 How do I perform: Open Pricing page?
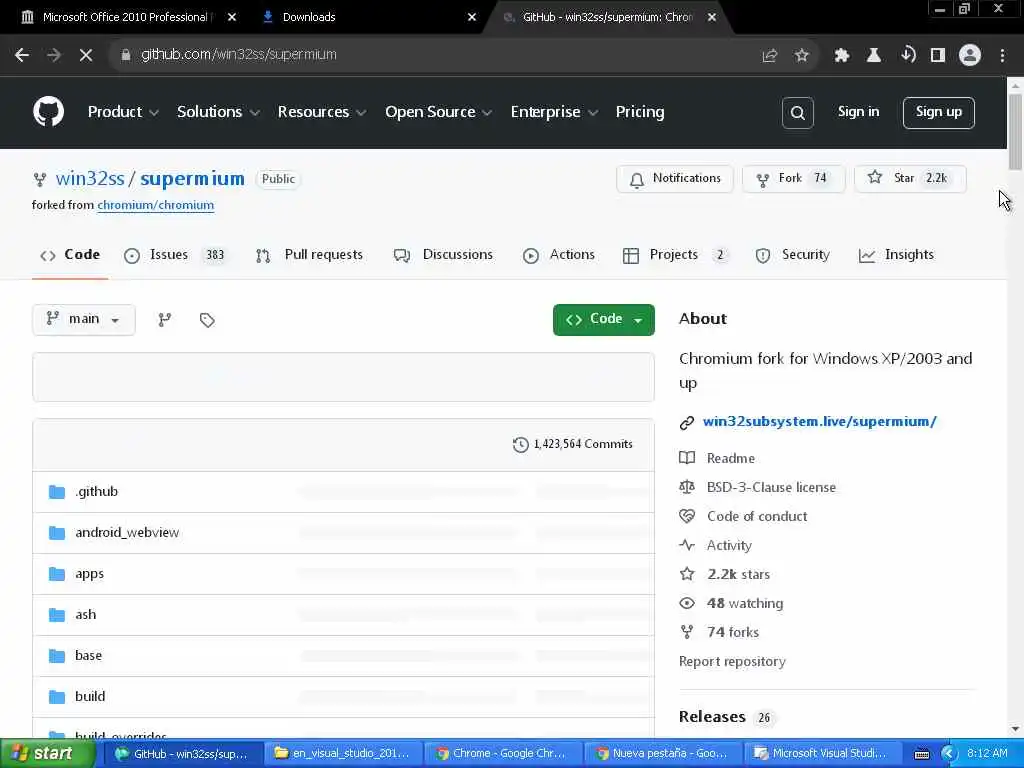pos(639,112)
